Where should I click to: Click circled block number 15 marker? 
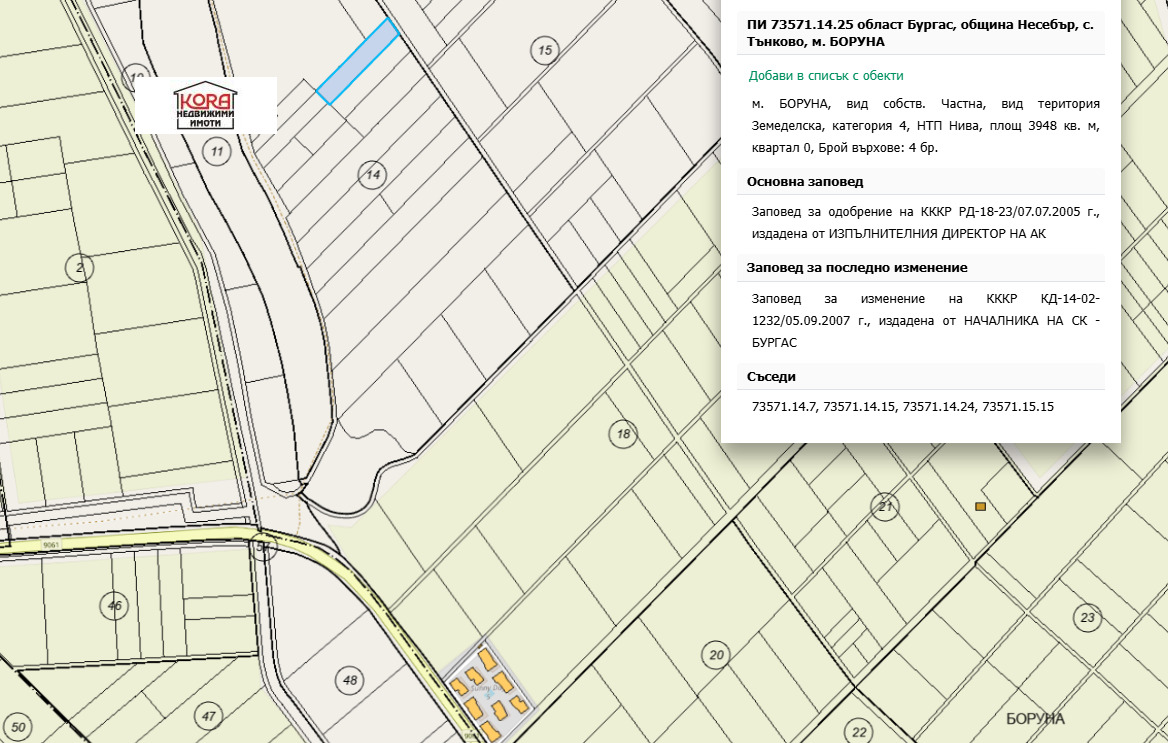pyautogui.click(x=544, y=50)
